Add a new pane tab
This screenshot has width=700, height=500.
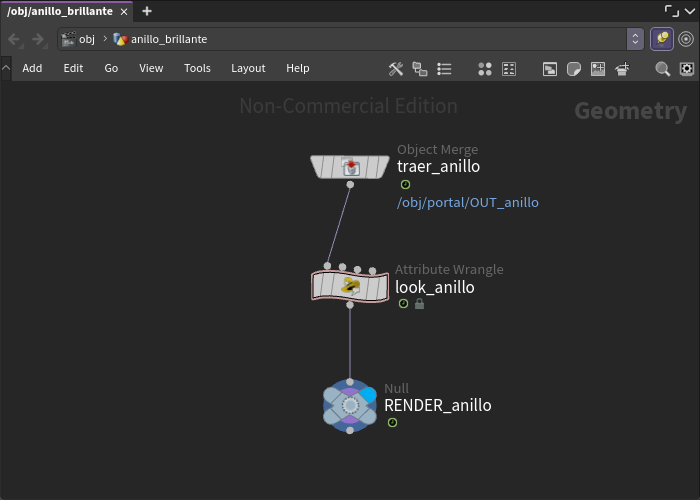pyautogui.click(x=147, y=11)
